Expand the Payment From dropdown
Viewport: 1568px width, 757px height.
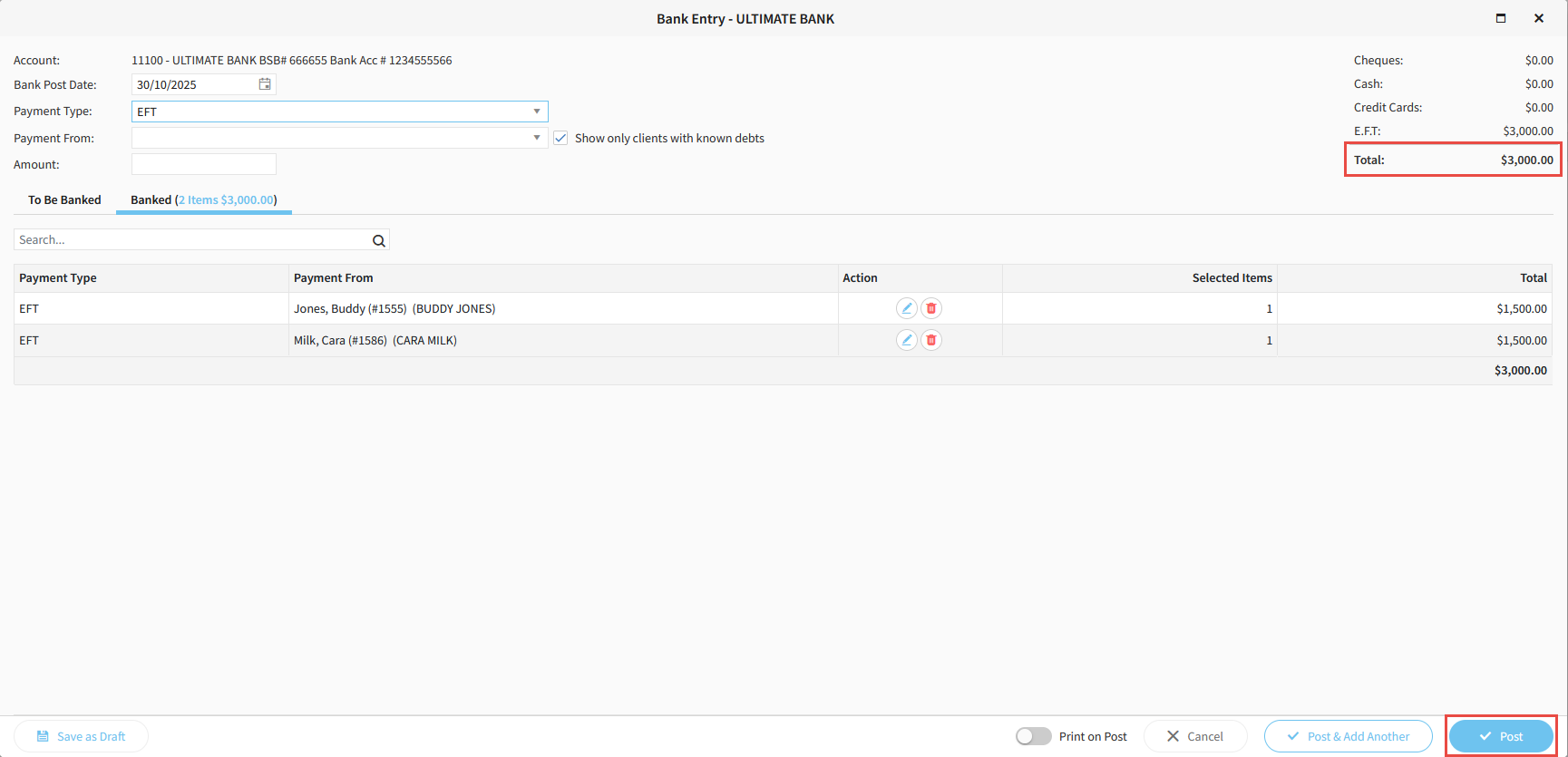pyautogui.click(x=537, y=138)
